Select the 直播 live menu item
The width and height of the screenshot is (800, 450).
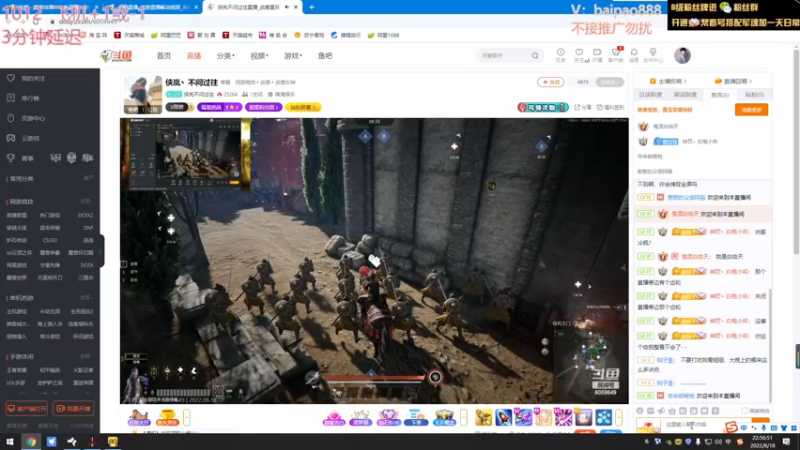[x=194, y=56]
